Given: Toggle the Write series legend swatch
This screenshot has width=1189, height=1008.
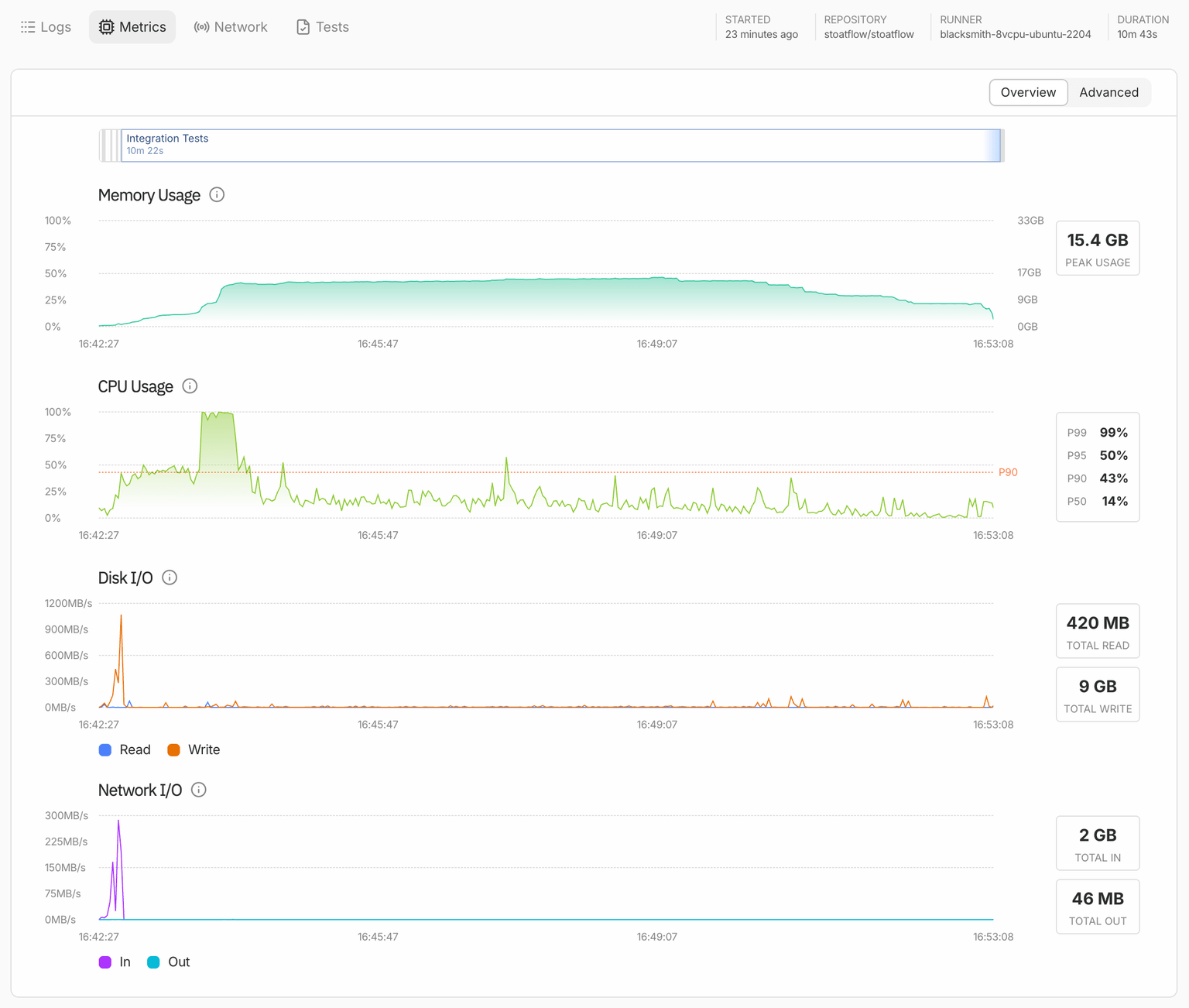Looking at the screenshot, I should 174,749.
